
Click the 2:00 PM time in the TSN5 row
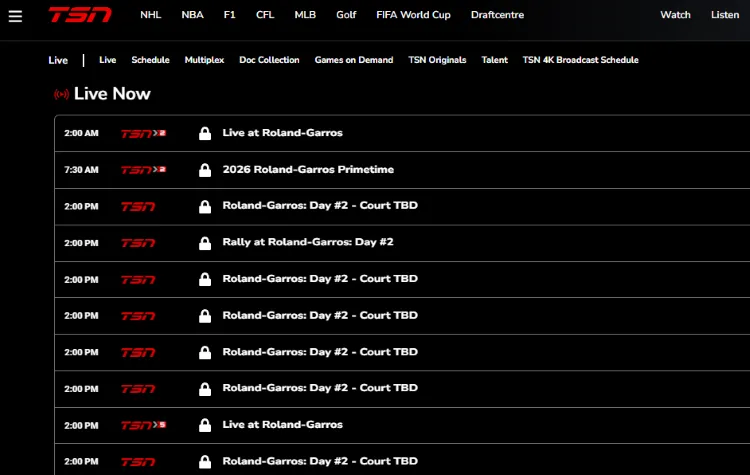coord(81,426)
